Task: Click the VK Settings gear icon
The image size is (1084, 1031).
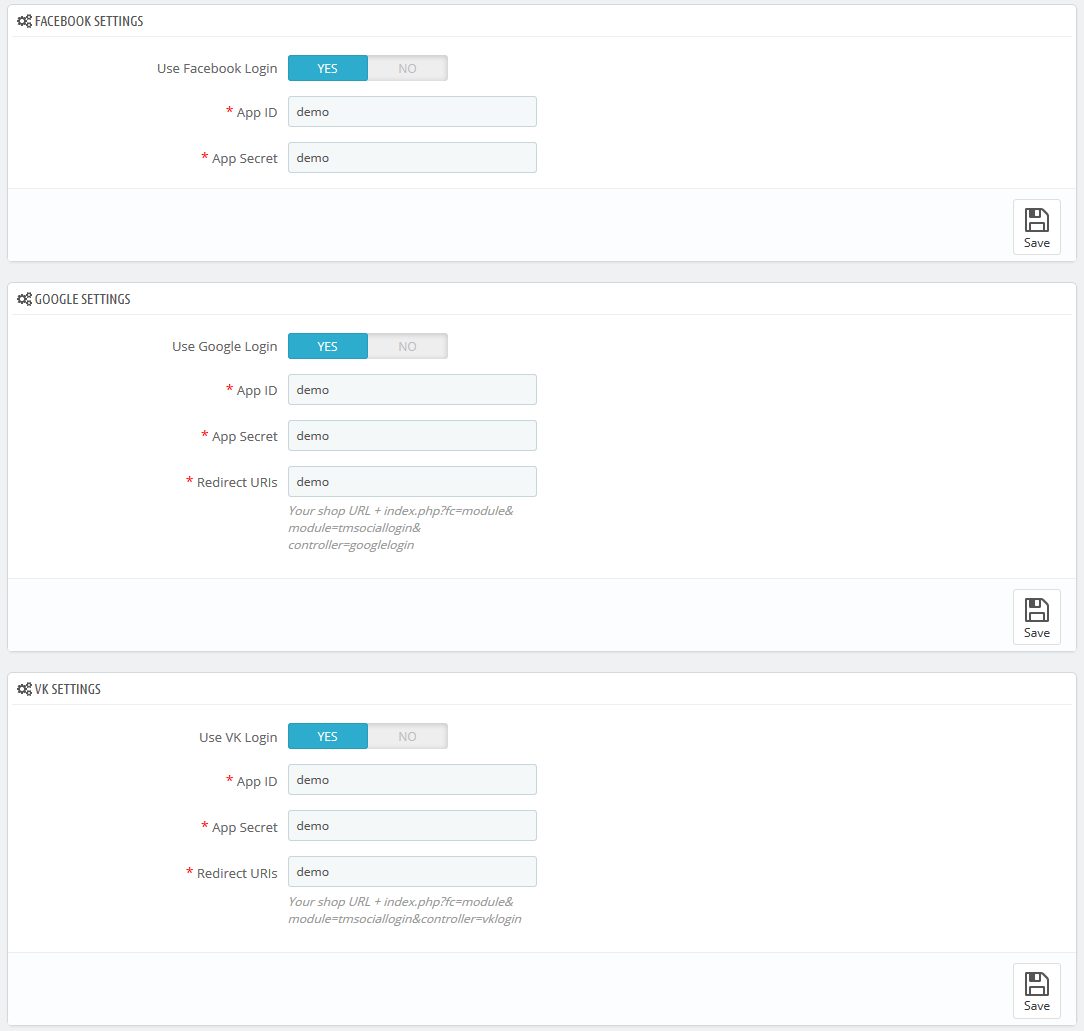Action: coord(24,689)
